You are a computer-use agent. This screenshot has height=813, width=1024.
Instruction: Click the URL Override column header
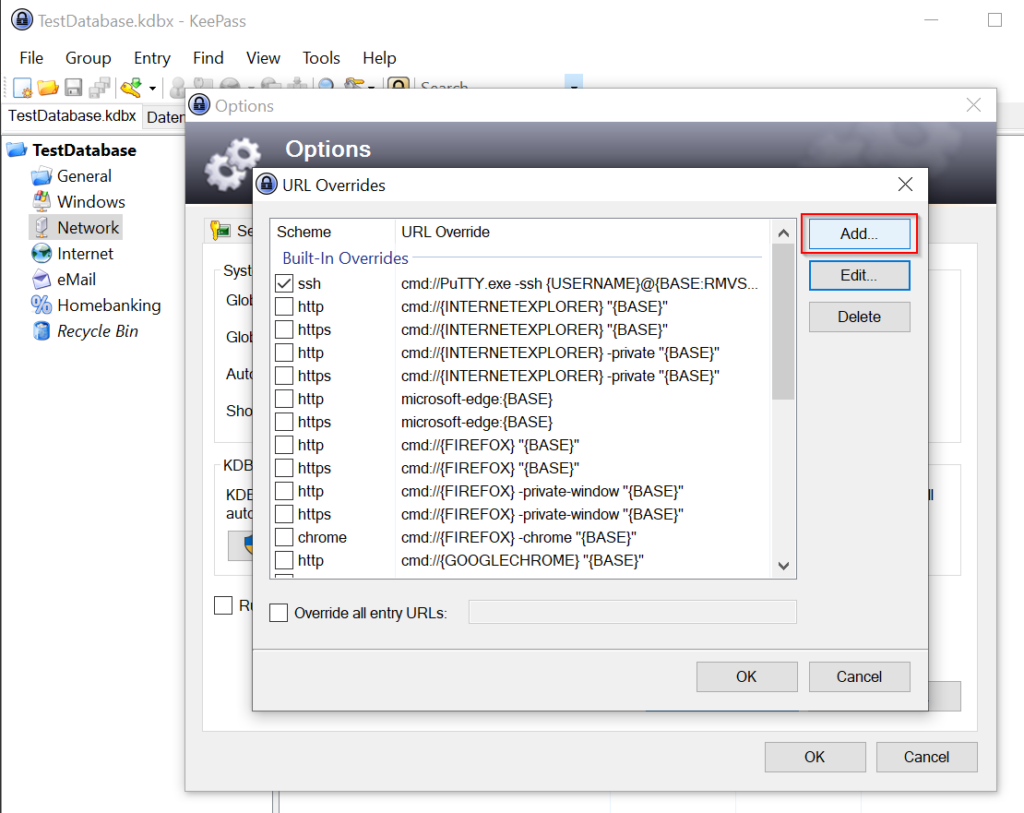583,232
